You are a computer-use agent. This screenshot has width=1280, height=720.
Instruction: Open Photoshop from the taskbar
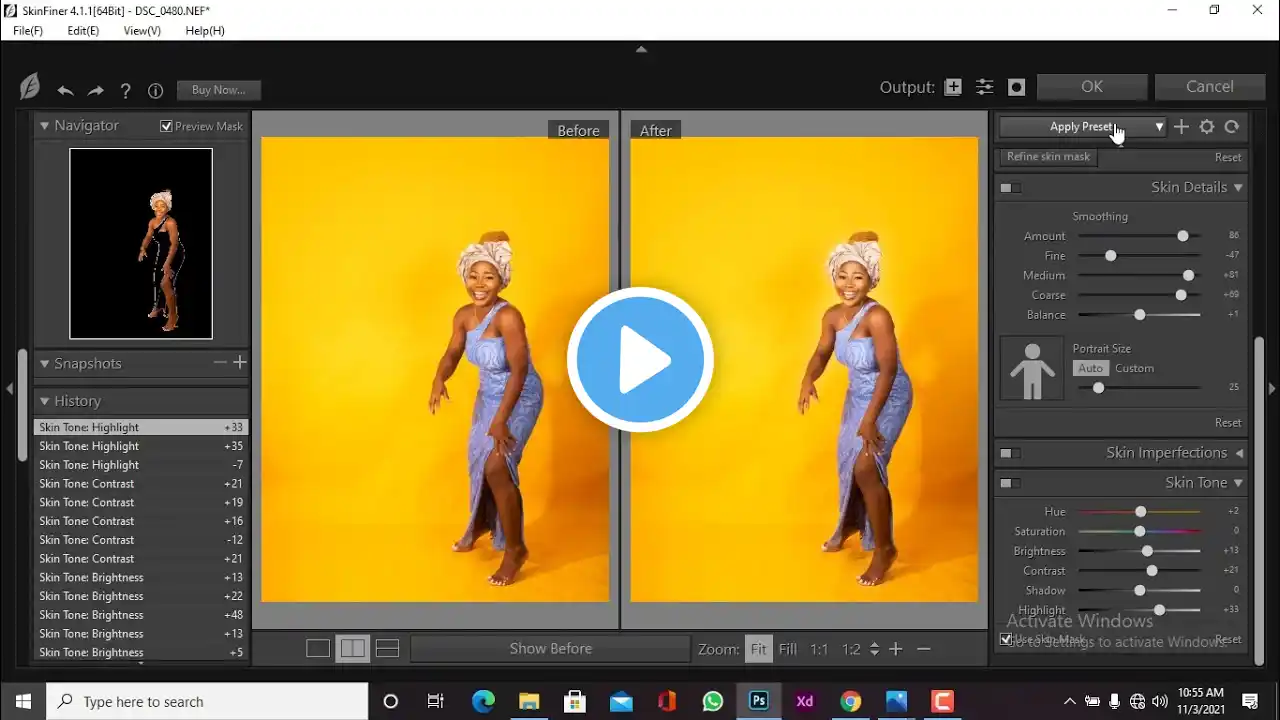(759, 701)
